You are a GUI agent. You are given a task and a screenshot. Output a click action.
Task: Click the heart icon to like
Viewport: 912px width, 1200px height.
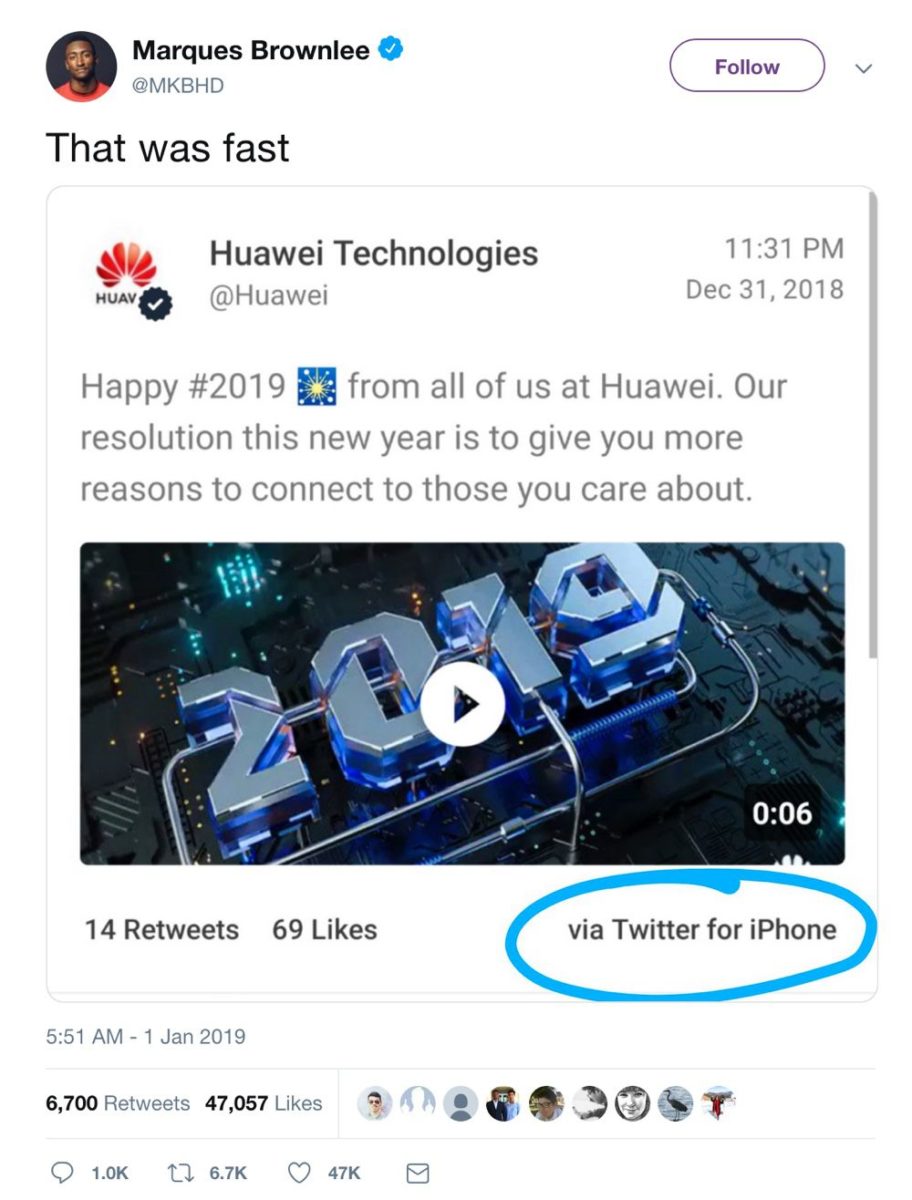[299, 1171]
